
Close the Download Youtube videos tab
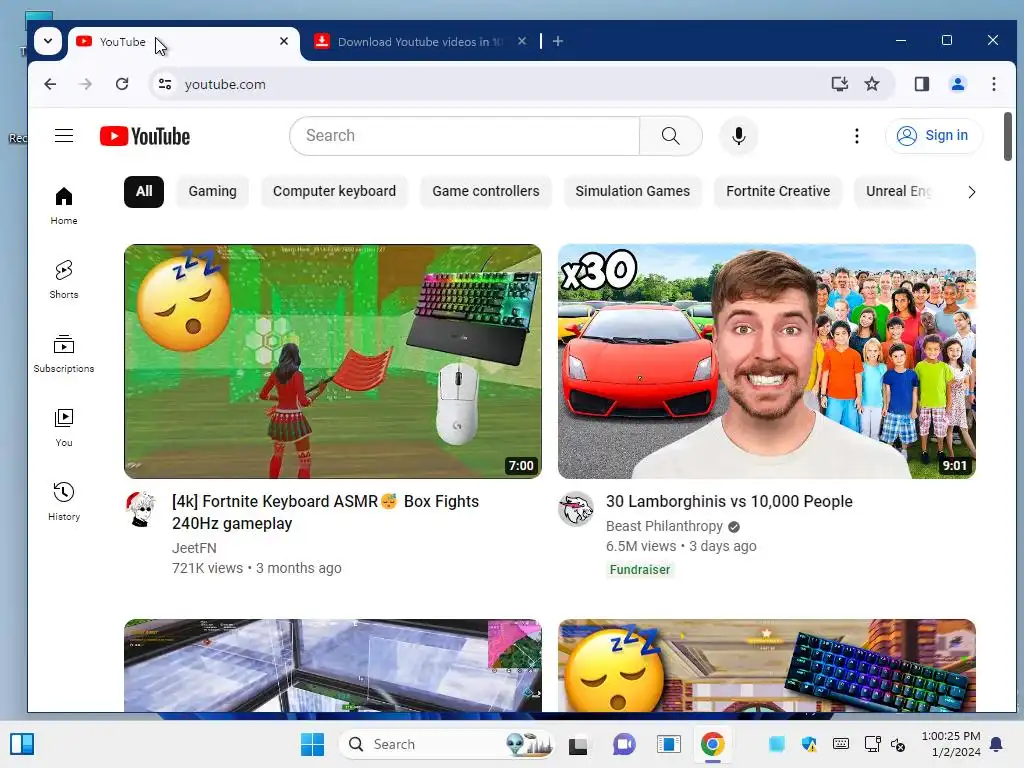(x=522, y=41)
